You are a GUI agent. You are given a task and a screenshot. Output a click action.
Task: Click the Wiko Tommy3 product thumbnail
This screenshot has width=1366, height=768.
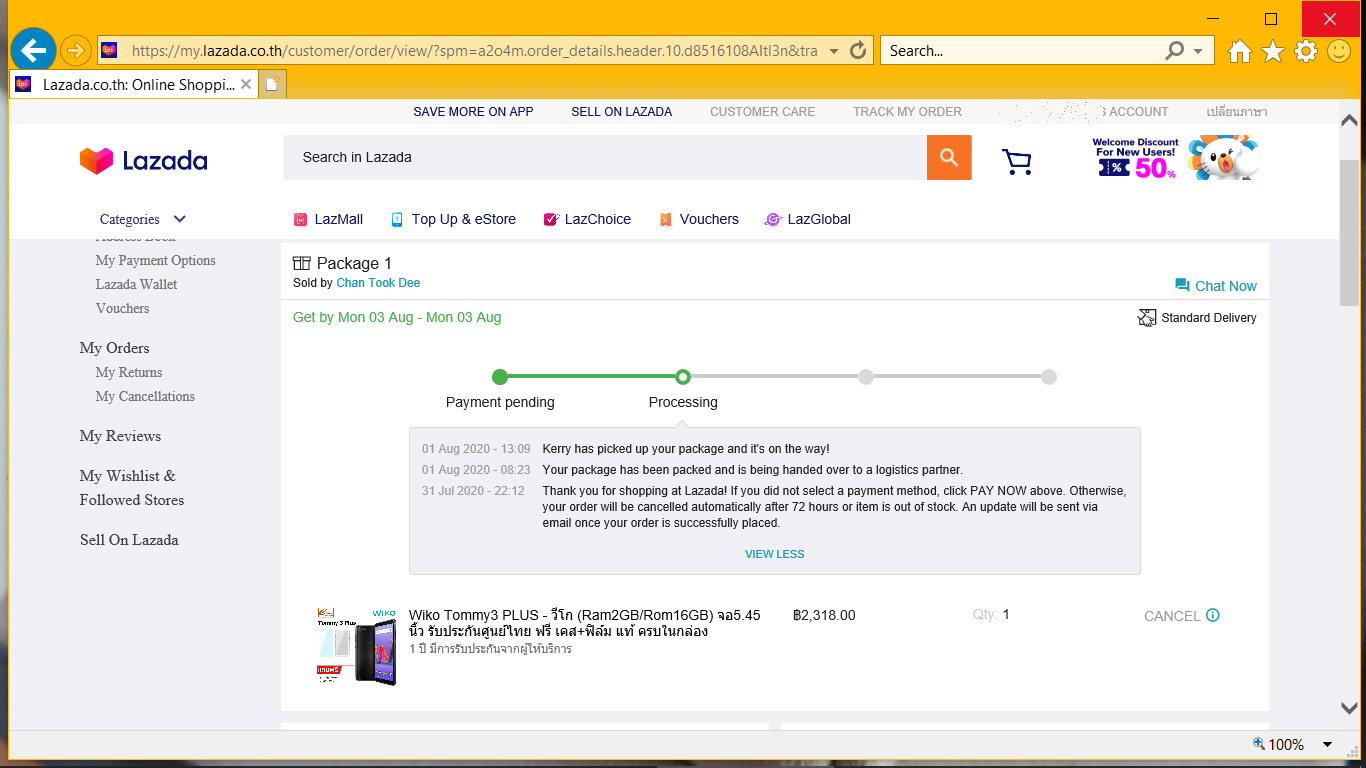tap(357, 646)
